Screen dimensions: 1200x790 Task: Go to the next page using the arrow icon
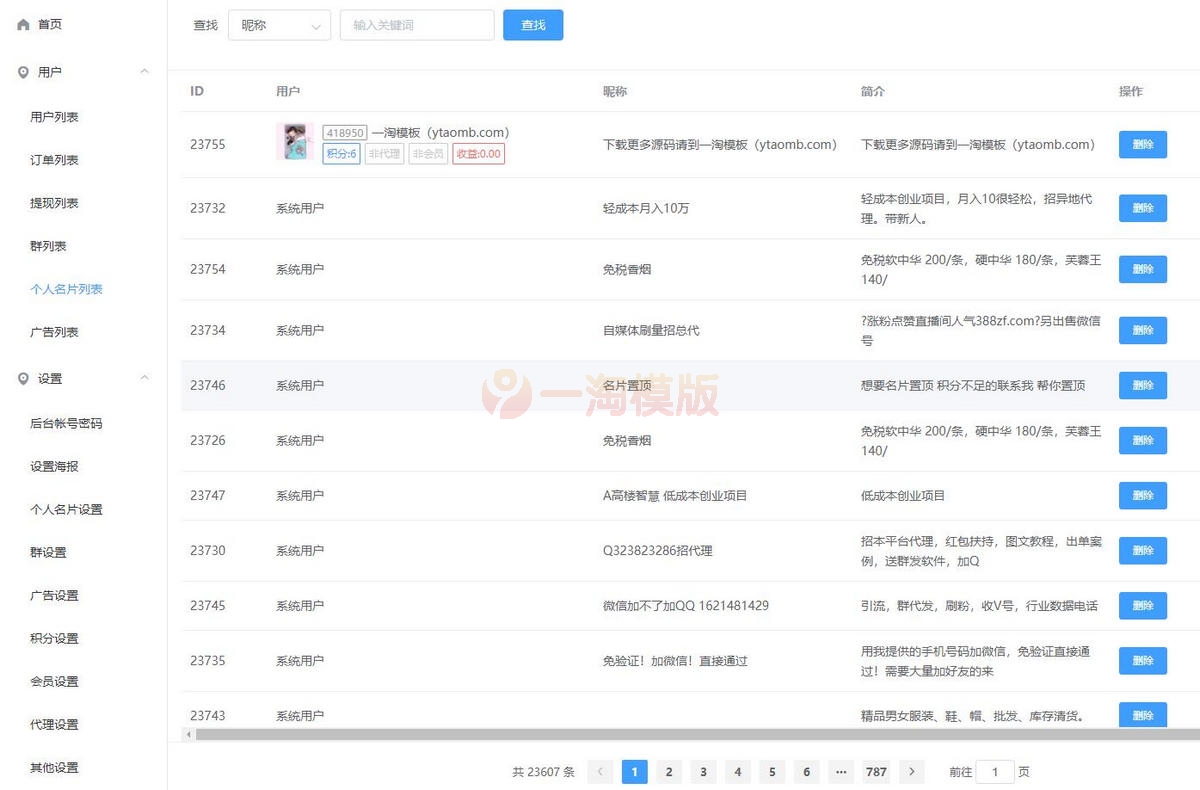click(911, 771)
